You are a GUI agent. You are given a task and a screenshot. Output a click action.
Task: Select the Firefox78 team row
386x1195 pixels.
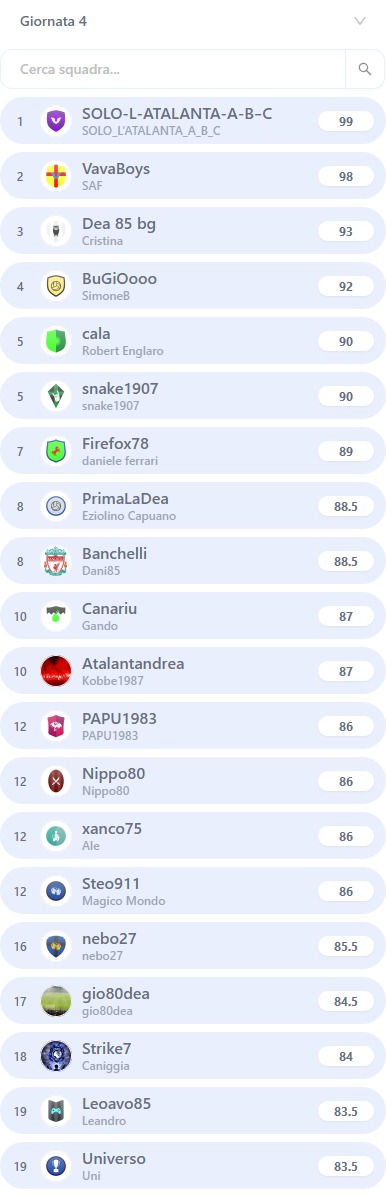[193, 451]
